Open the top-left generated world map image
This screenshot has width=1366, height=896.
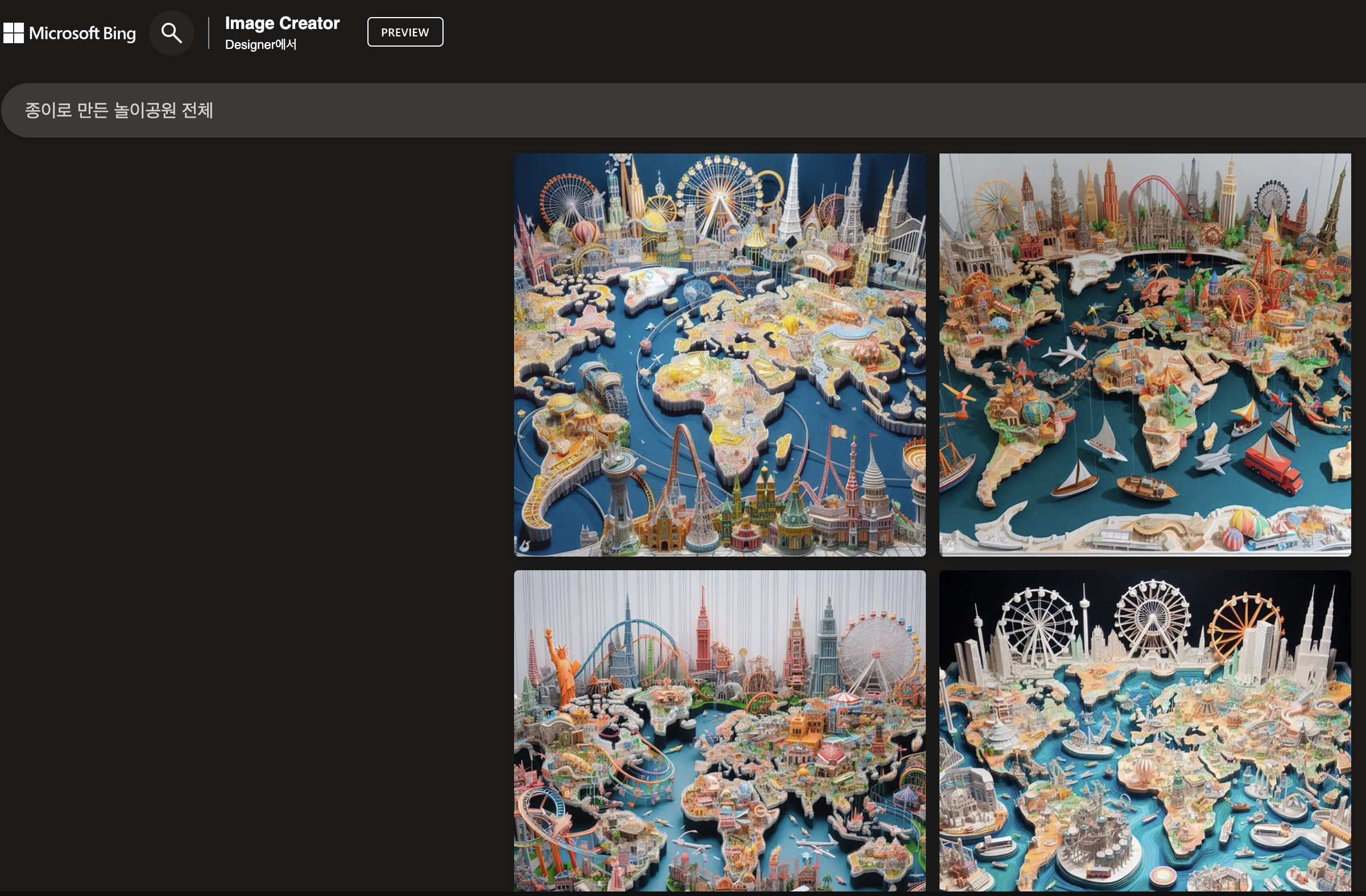(x=719, y=355)
